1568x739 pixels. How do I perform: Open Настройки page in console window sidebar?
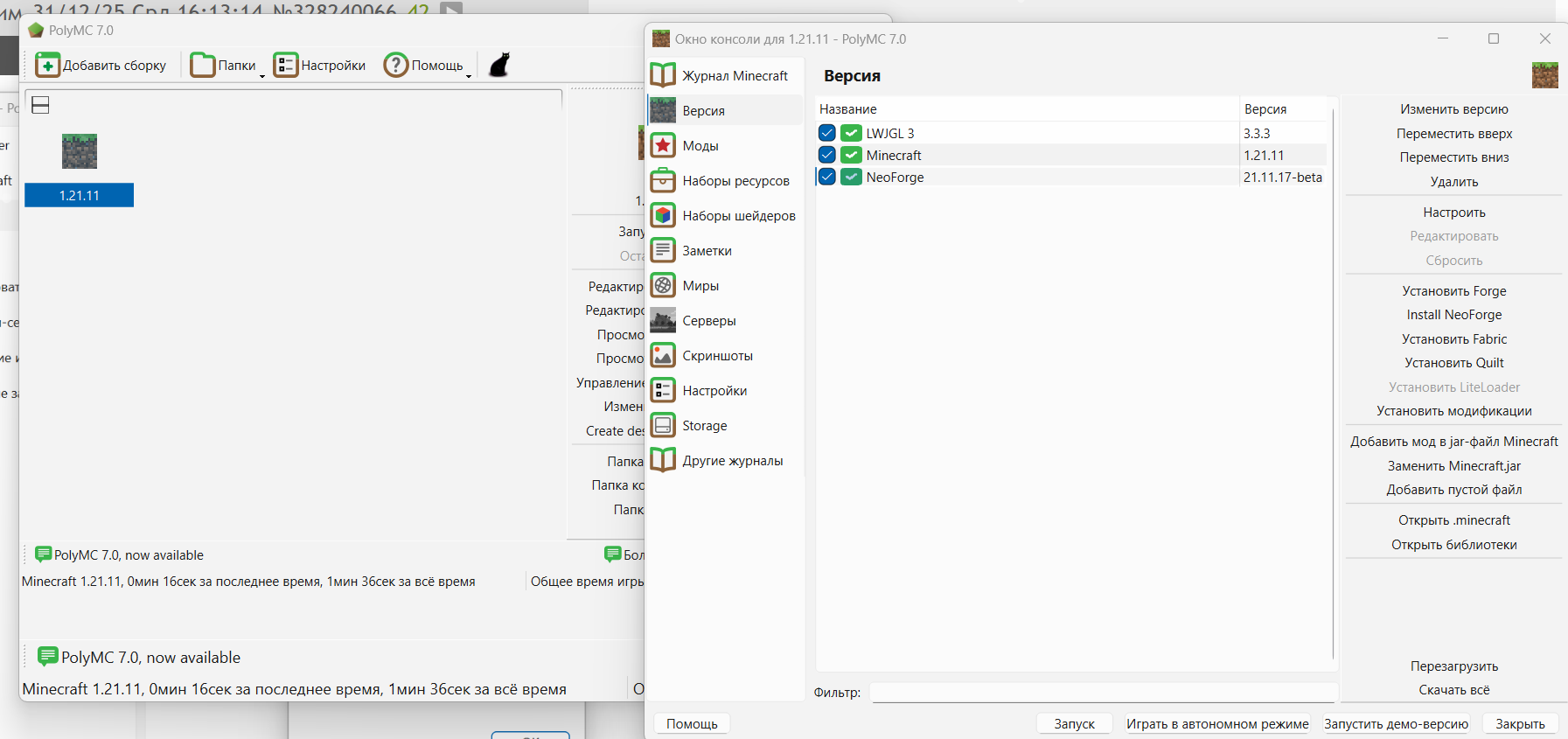pyautogui.click(x=725, y=390)
